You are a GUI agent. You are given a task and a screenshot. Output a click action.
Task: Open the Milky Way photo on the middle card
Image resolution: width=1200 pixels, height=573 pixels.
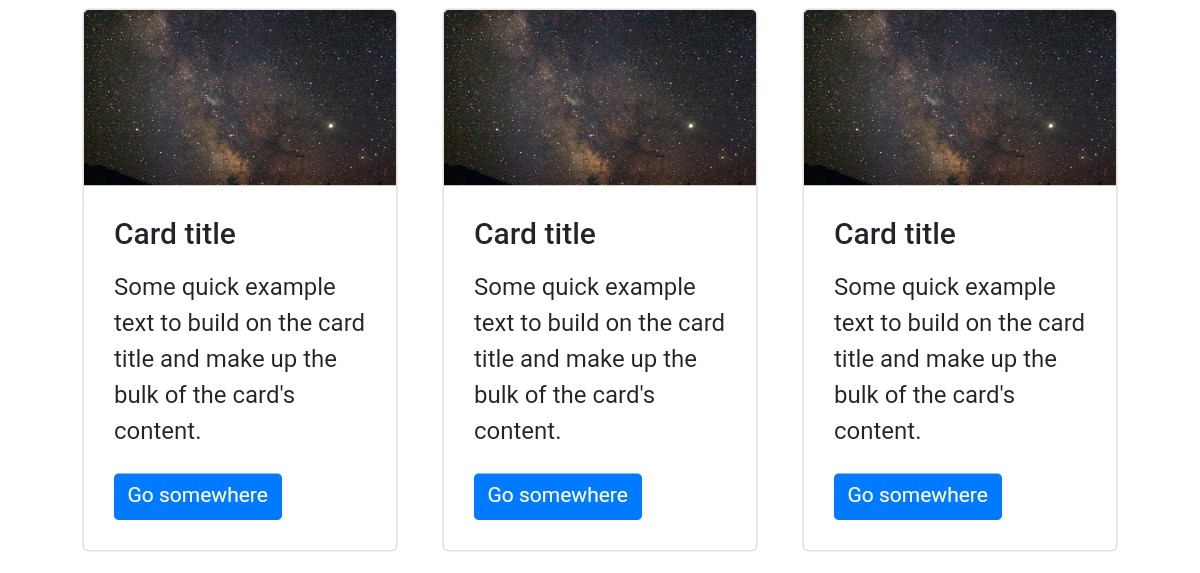[600, 98]
